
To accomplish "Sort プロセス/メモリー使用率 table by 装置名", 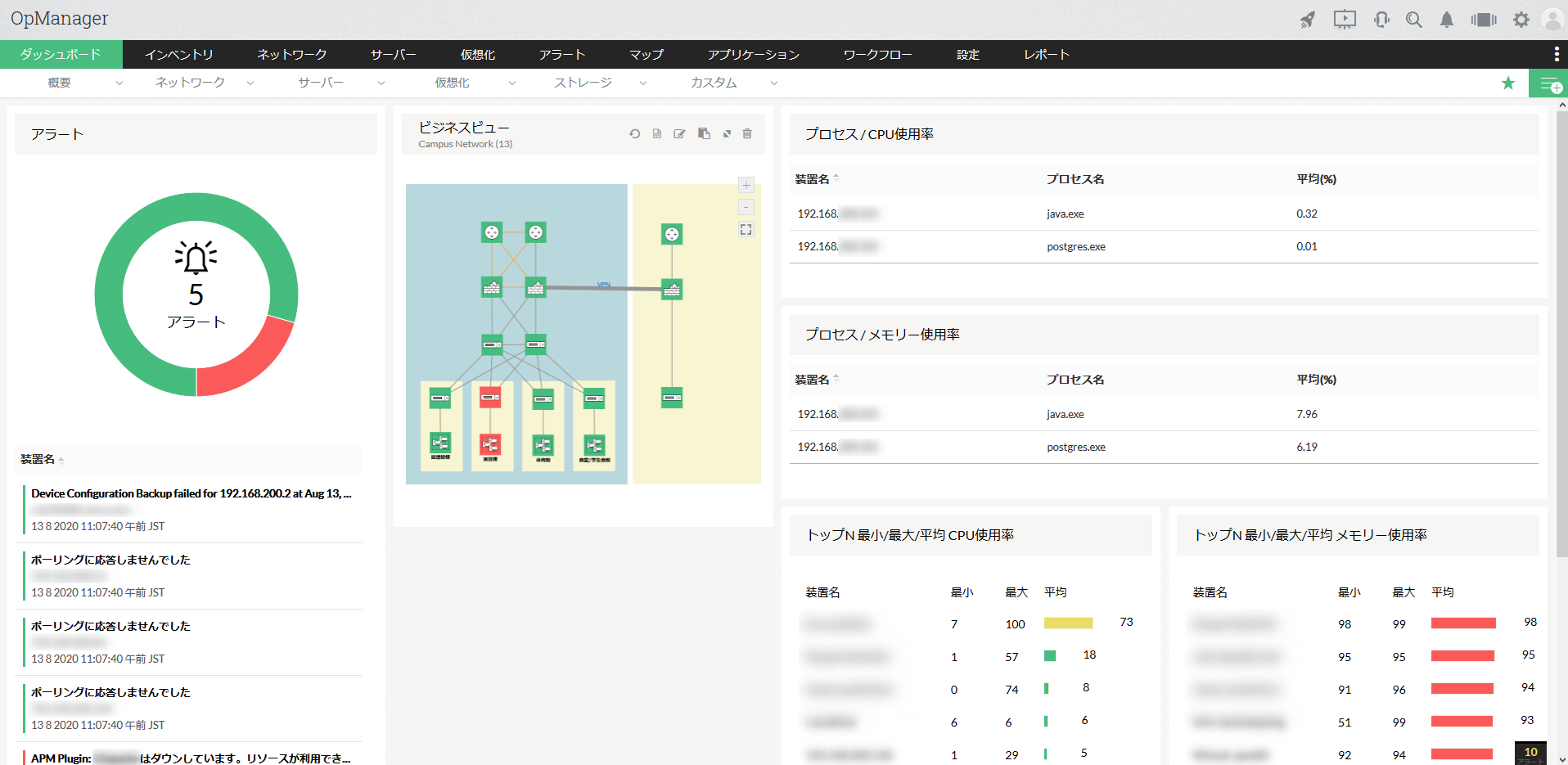I will (817, 380).
